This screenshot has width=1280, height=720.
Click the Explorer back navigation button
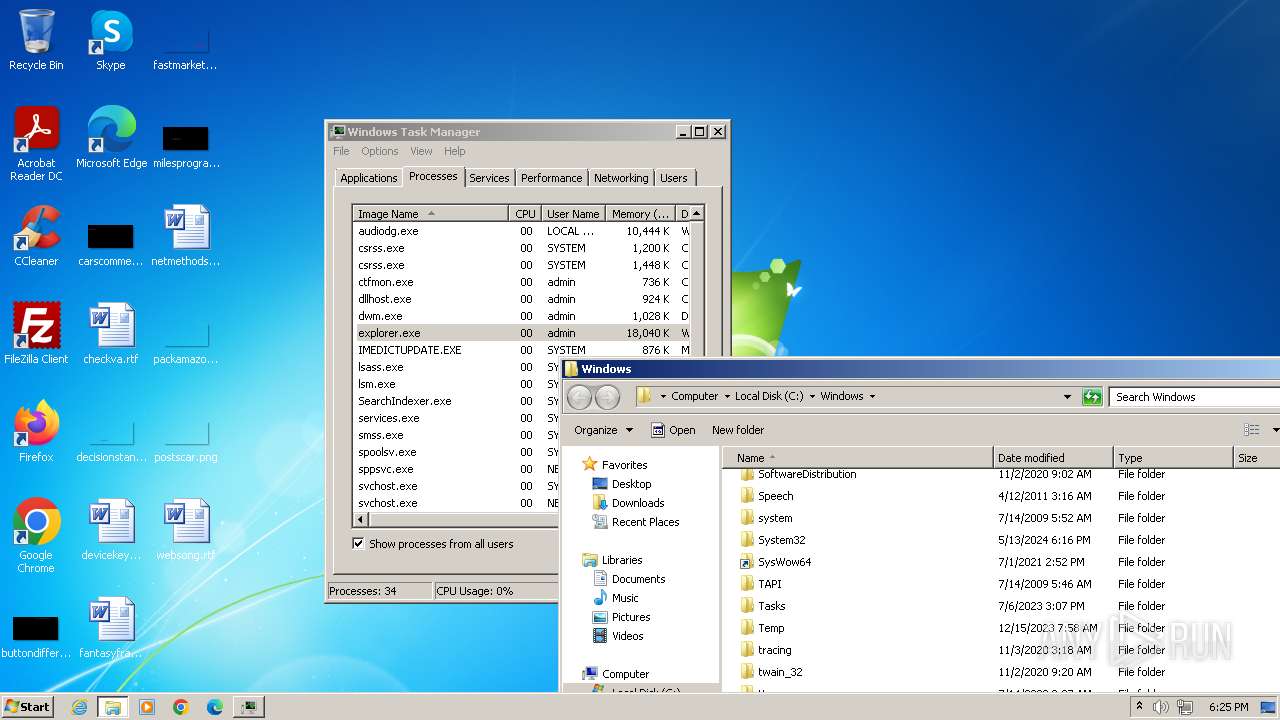579,397
